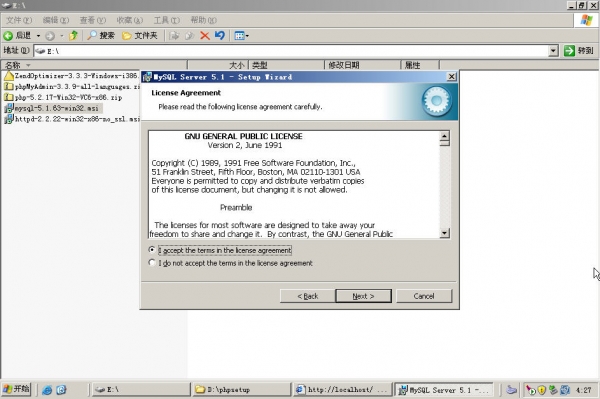Click the yellow shield tray icon

click(x=541, y=390)
